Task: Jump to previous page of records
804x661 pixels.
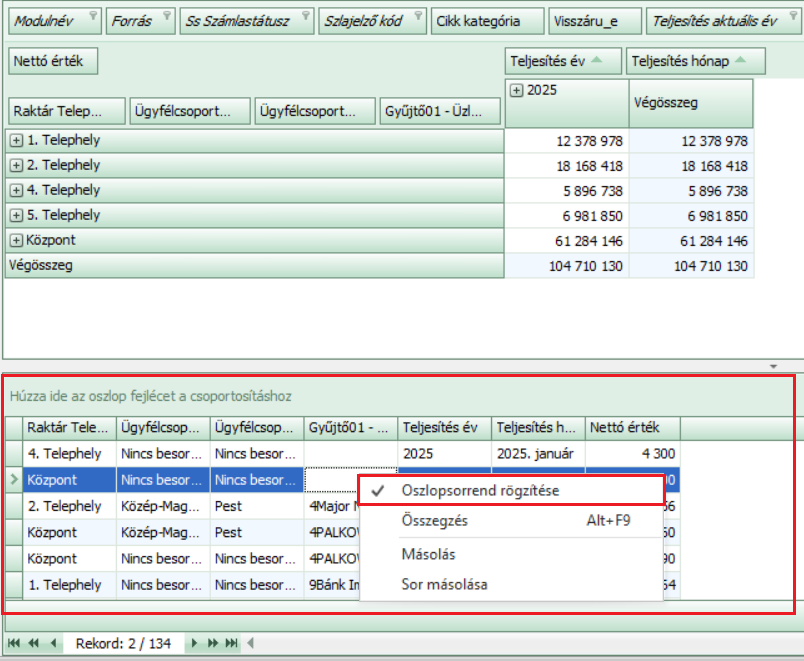Action: click(33, 643)
